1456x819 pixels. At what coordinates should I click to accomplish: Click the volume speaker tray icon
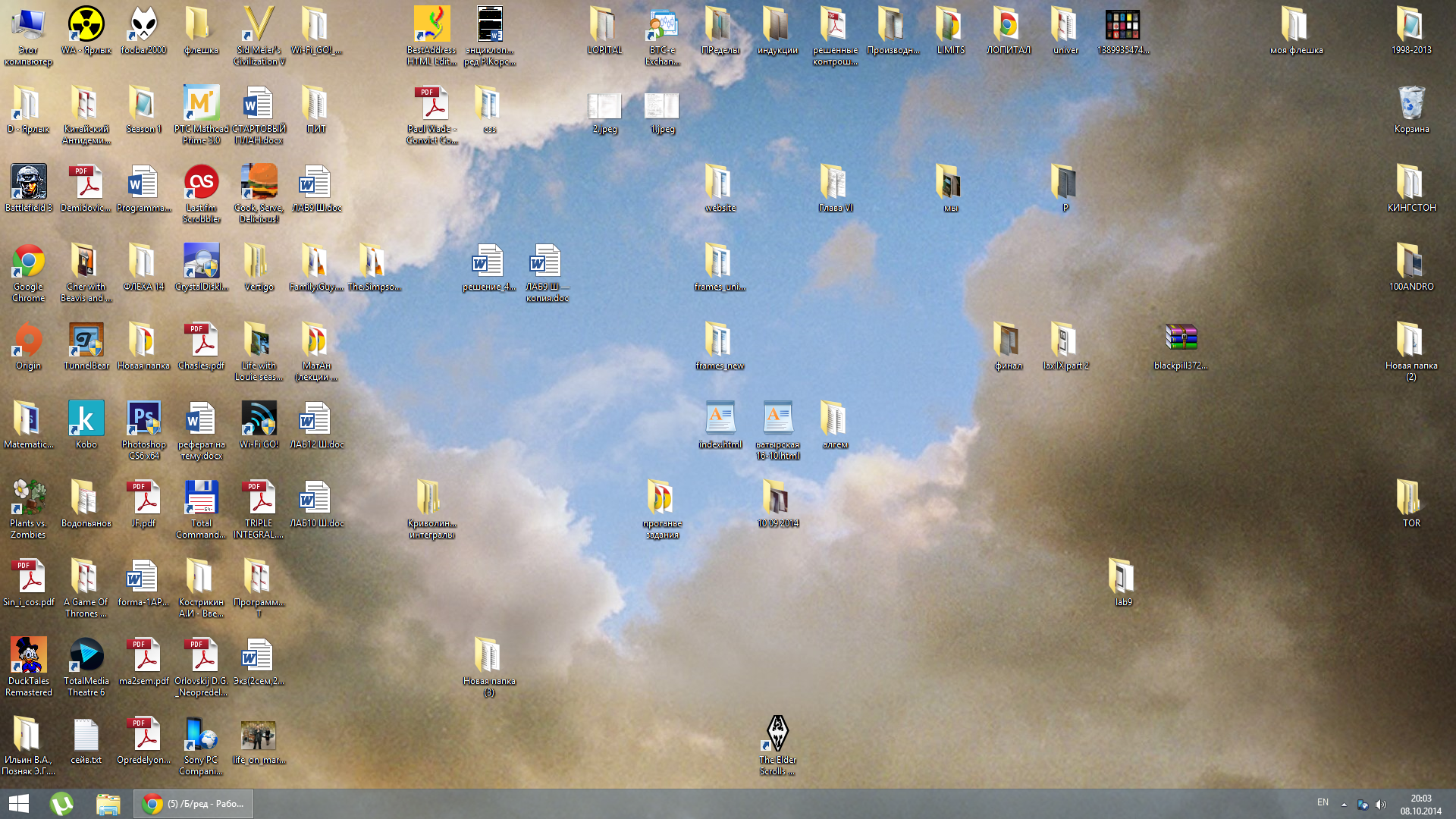(x=1381, y=805)
